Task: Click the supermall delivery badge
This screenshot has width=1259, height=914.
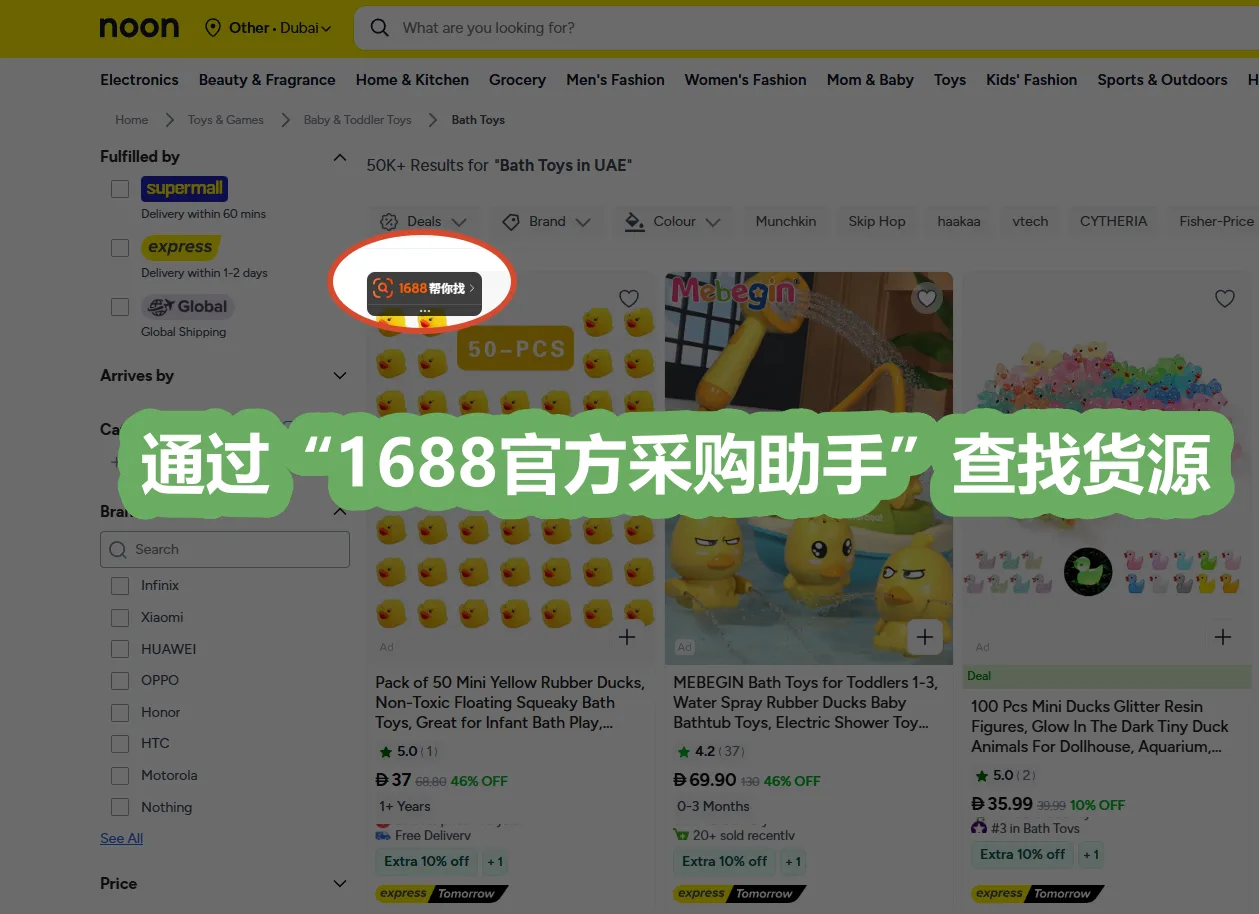Action: (184, 188)
